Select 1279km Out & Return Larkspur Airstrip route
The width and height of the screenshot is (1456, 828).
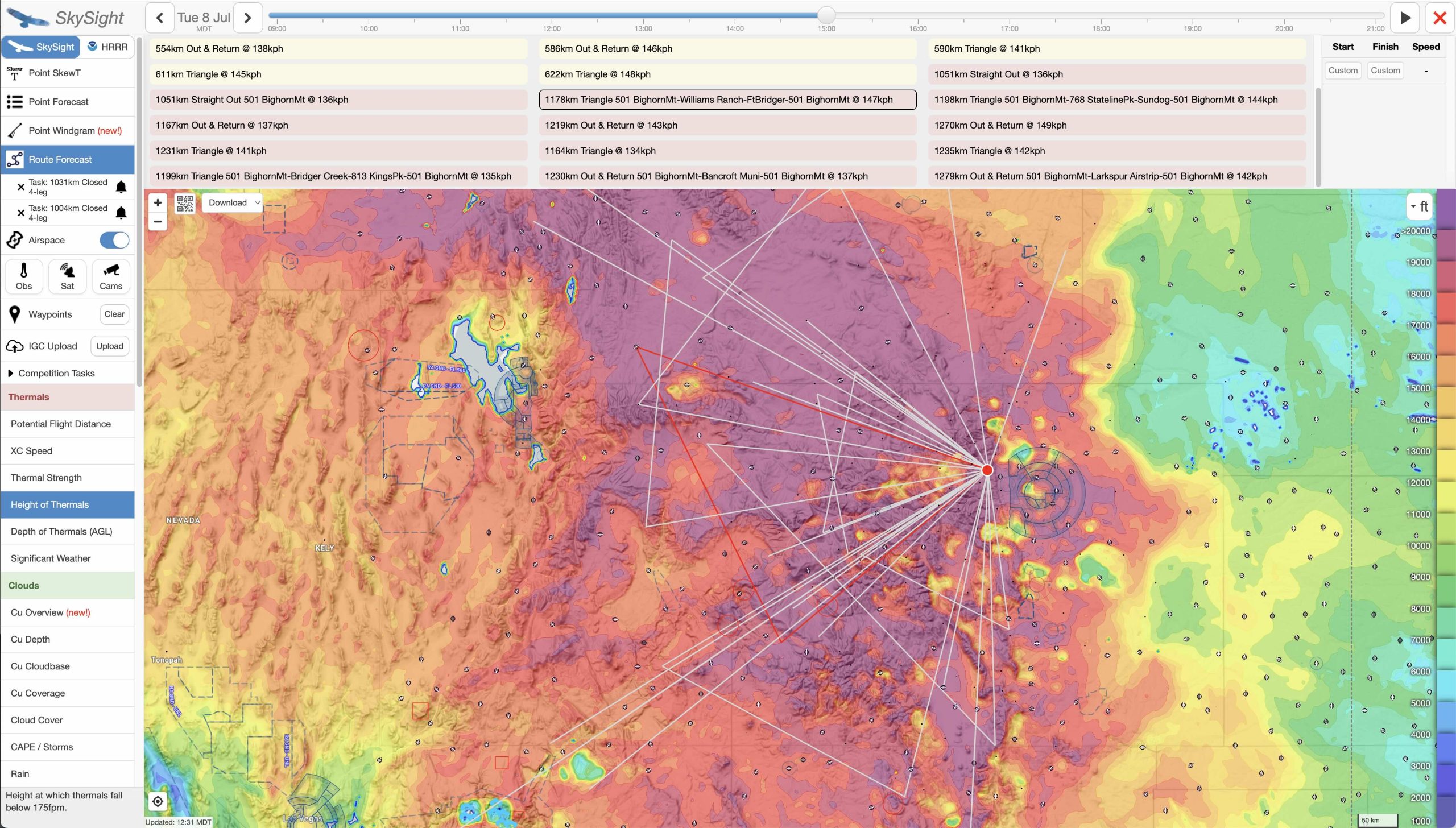1117,176
